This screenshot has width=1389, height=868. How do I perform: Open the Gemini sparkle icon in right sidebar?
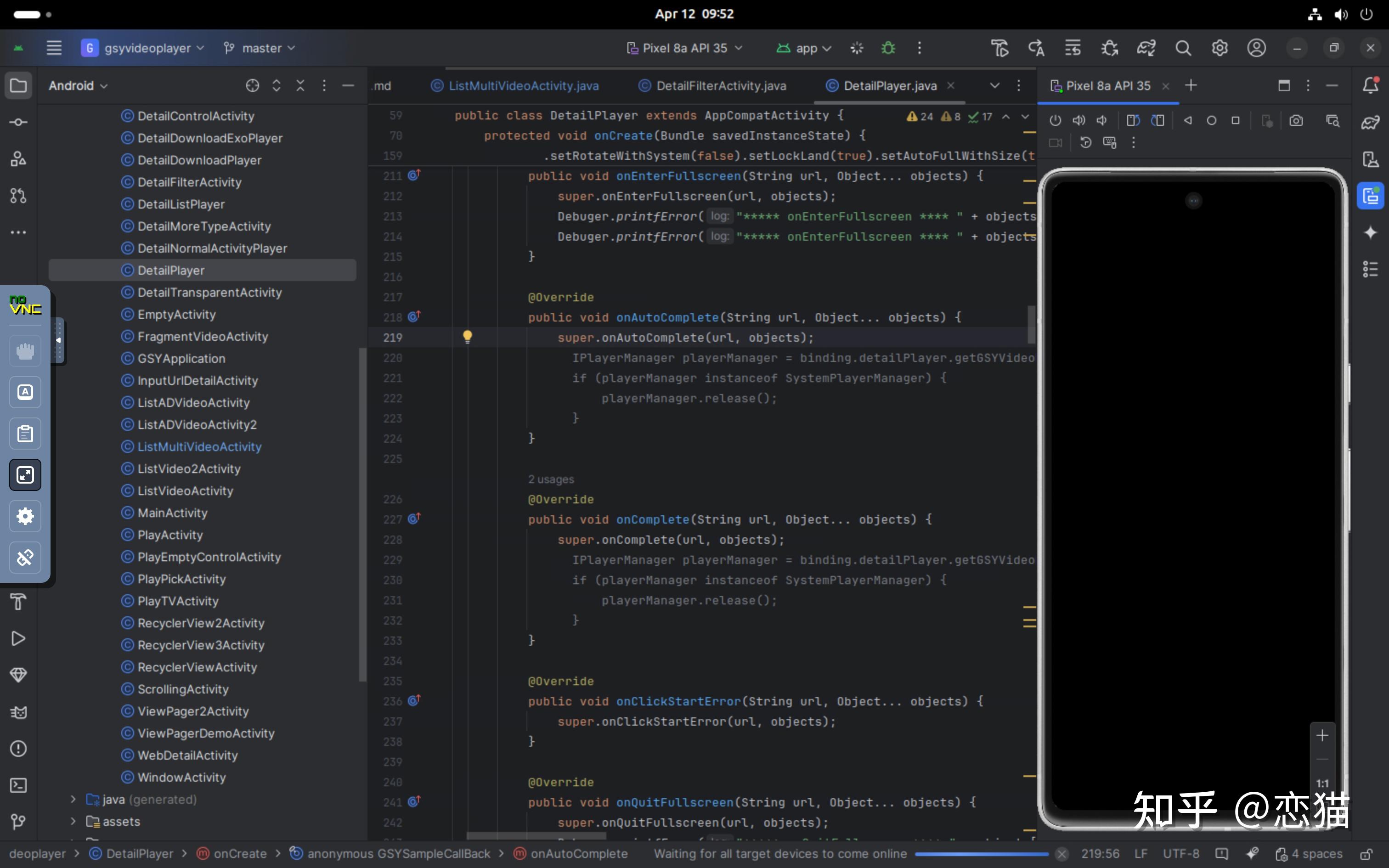1371,232
